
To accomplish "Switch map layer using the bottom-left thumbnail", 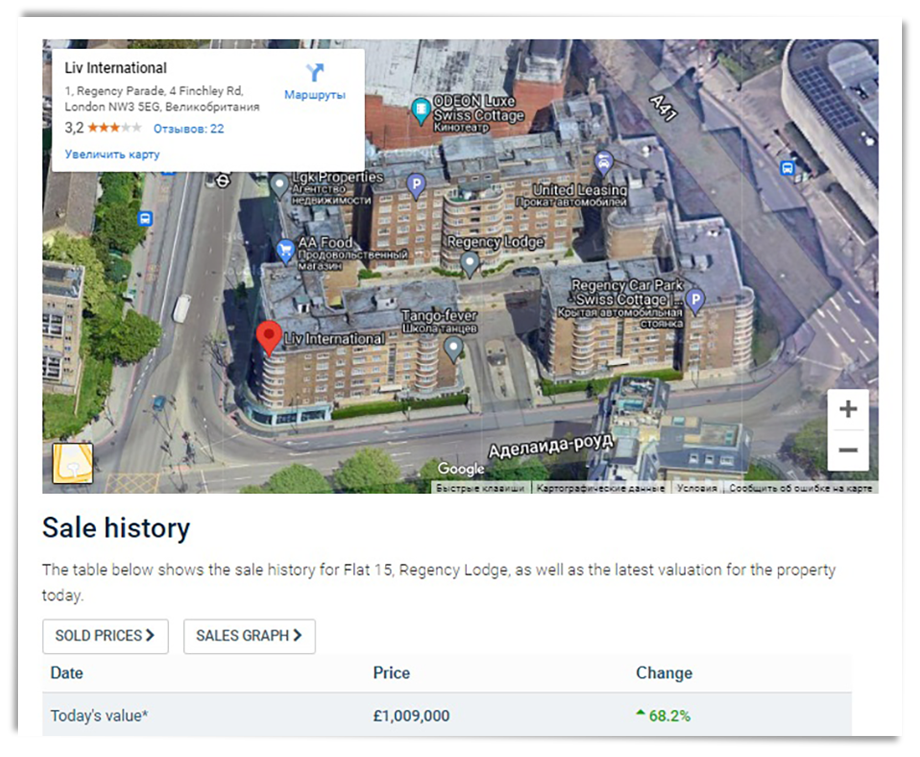I will click(x=73, y=464).
